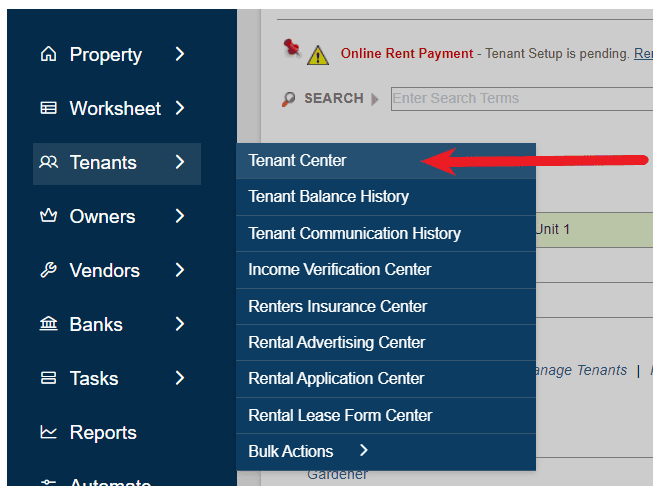661x492 pixels.
Task: Expand the Bulk Actions submenu arrow
Action: pos(364,451)
